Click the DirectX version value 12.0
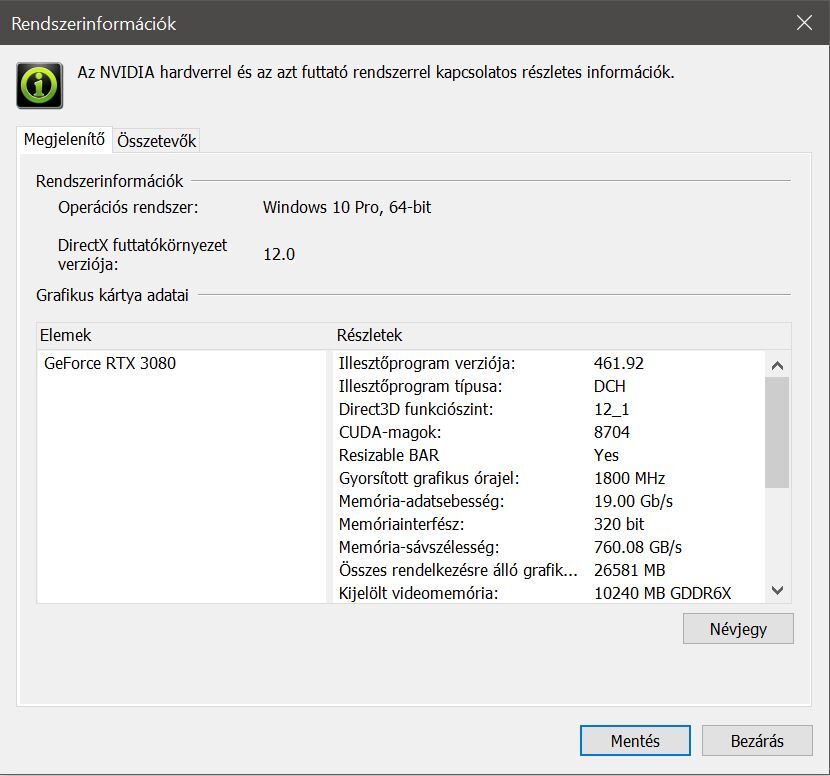This screenshot has height=776, width=830. 279,254
